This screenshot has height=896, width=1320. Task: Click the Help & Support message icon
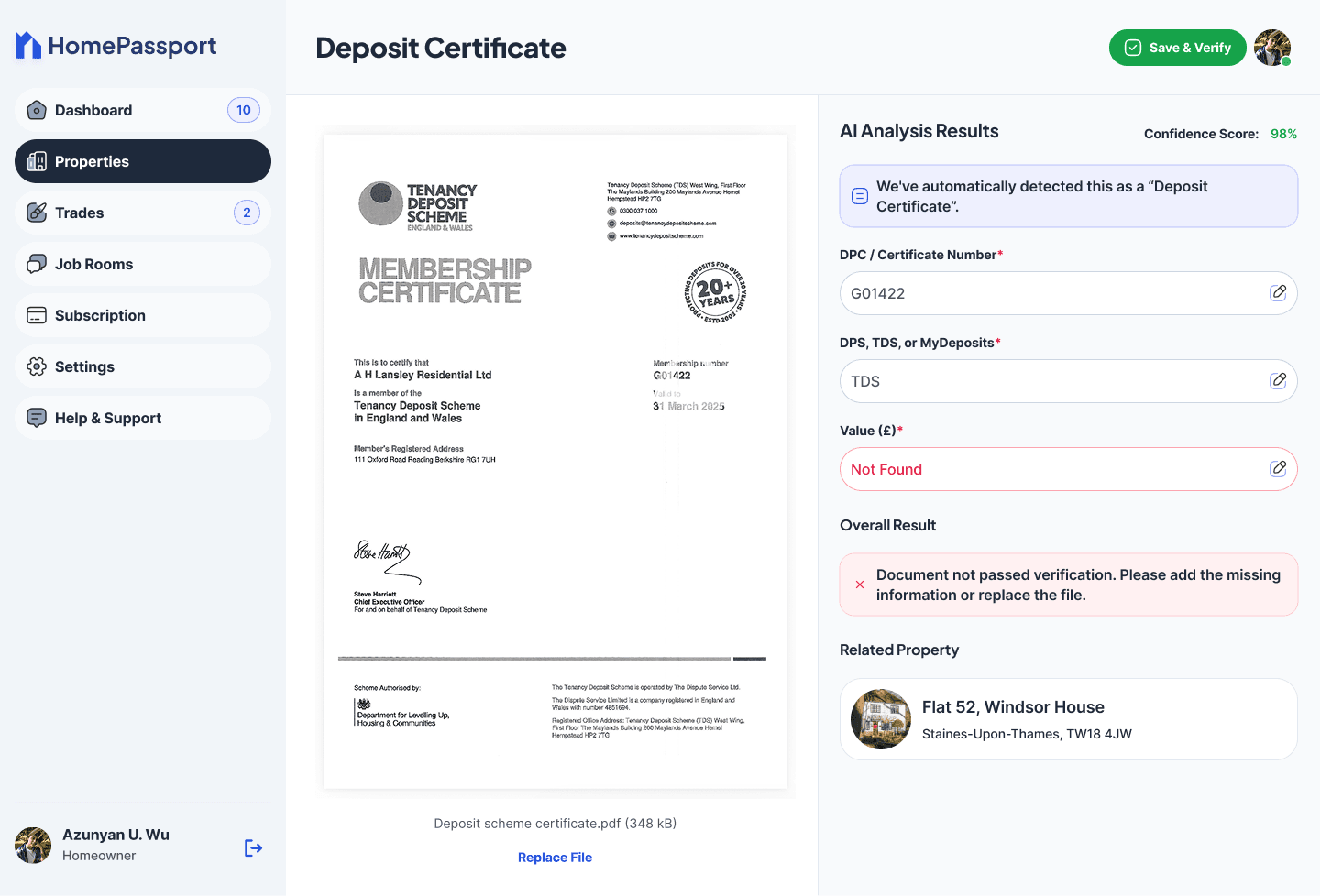tap(37, 418)
